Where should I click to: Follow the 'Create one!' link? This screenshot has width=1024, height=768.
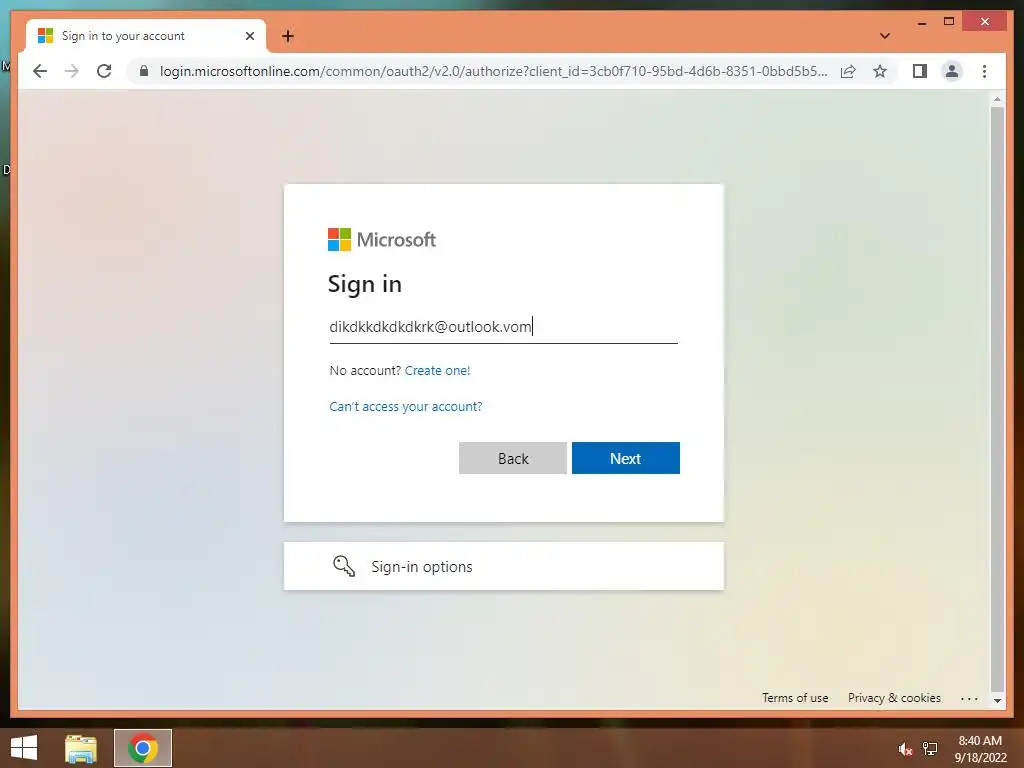(437, 370)
